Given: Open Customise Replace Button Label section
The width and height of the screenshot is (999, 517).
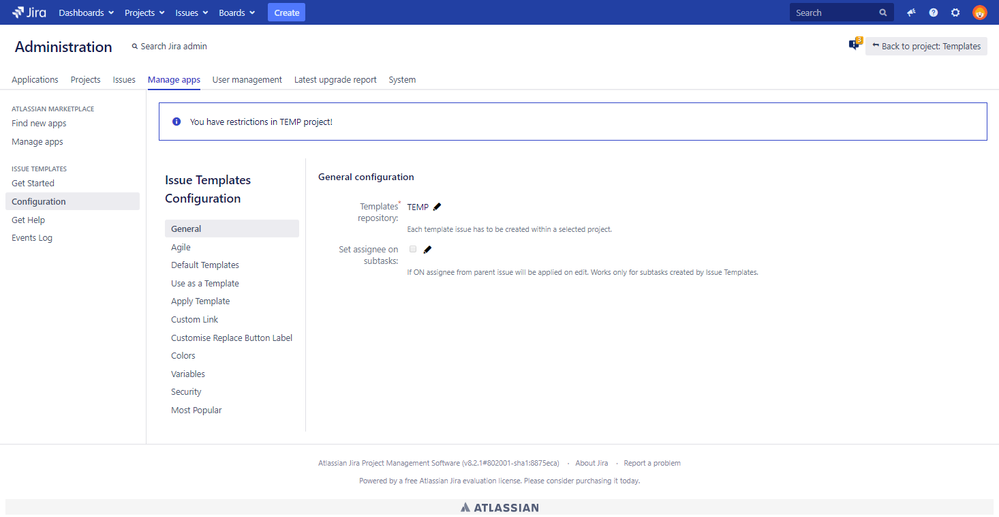Looking at the screenshot, I should point(232,338).
